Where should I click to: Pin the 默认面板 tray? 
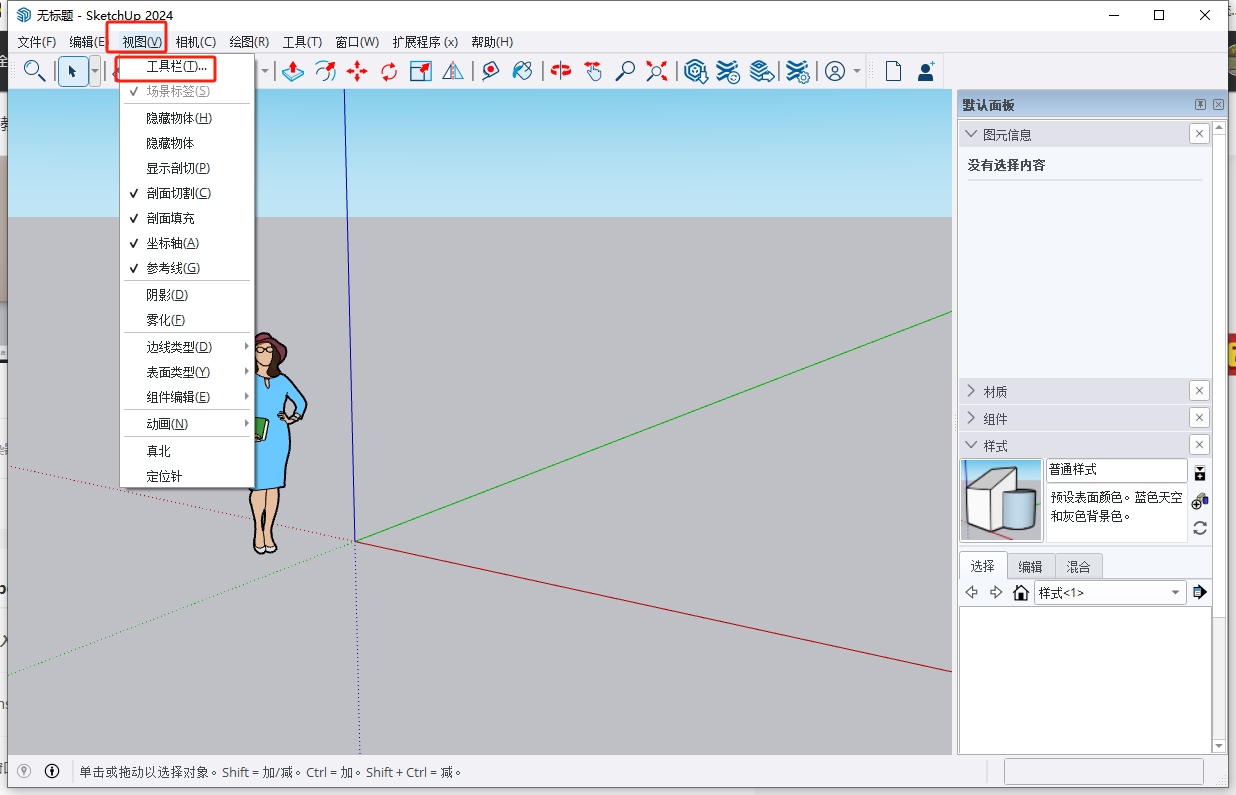pos(1200,105)
